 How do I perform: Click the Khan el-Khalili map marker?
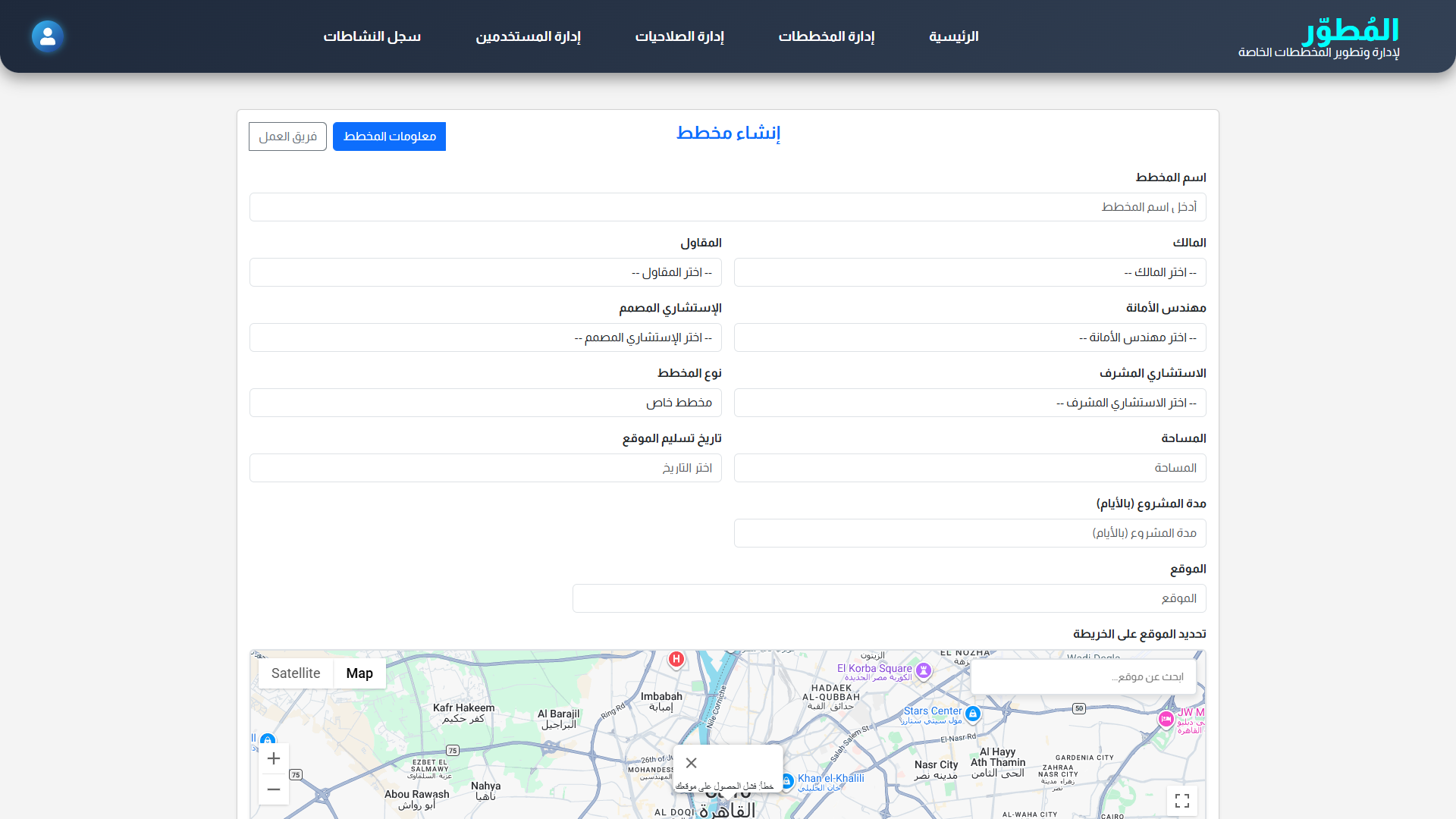[x=787, y=780]
